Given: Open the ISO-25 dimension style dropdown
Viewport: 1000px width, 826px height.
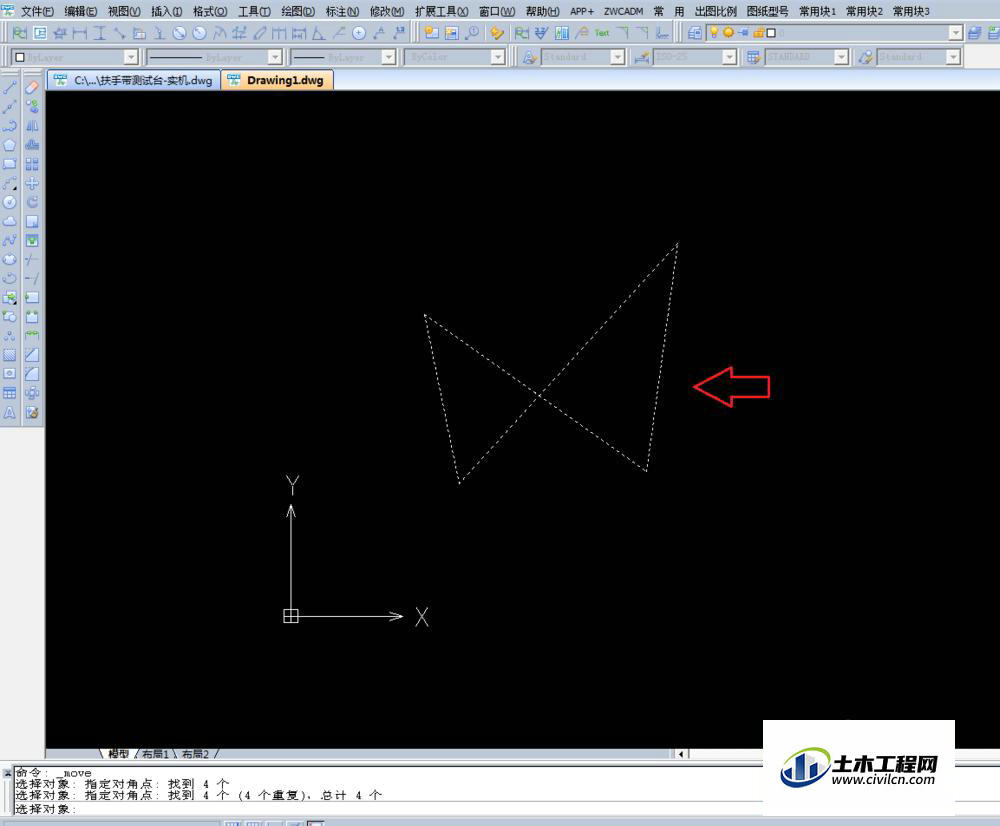Looking at the screenshot, I should 730,57.
